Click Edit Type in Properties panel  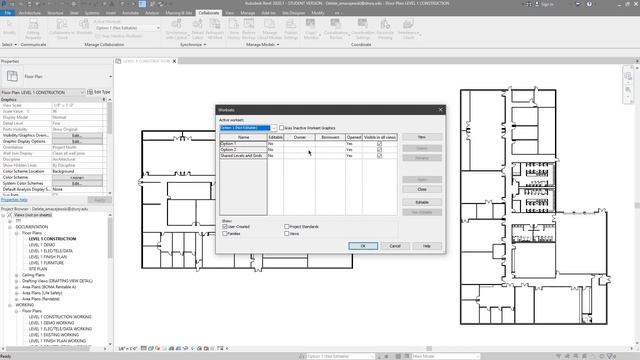point(99,92)
